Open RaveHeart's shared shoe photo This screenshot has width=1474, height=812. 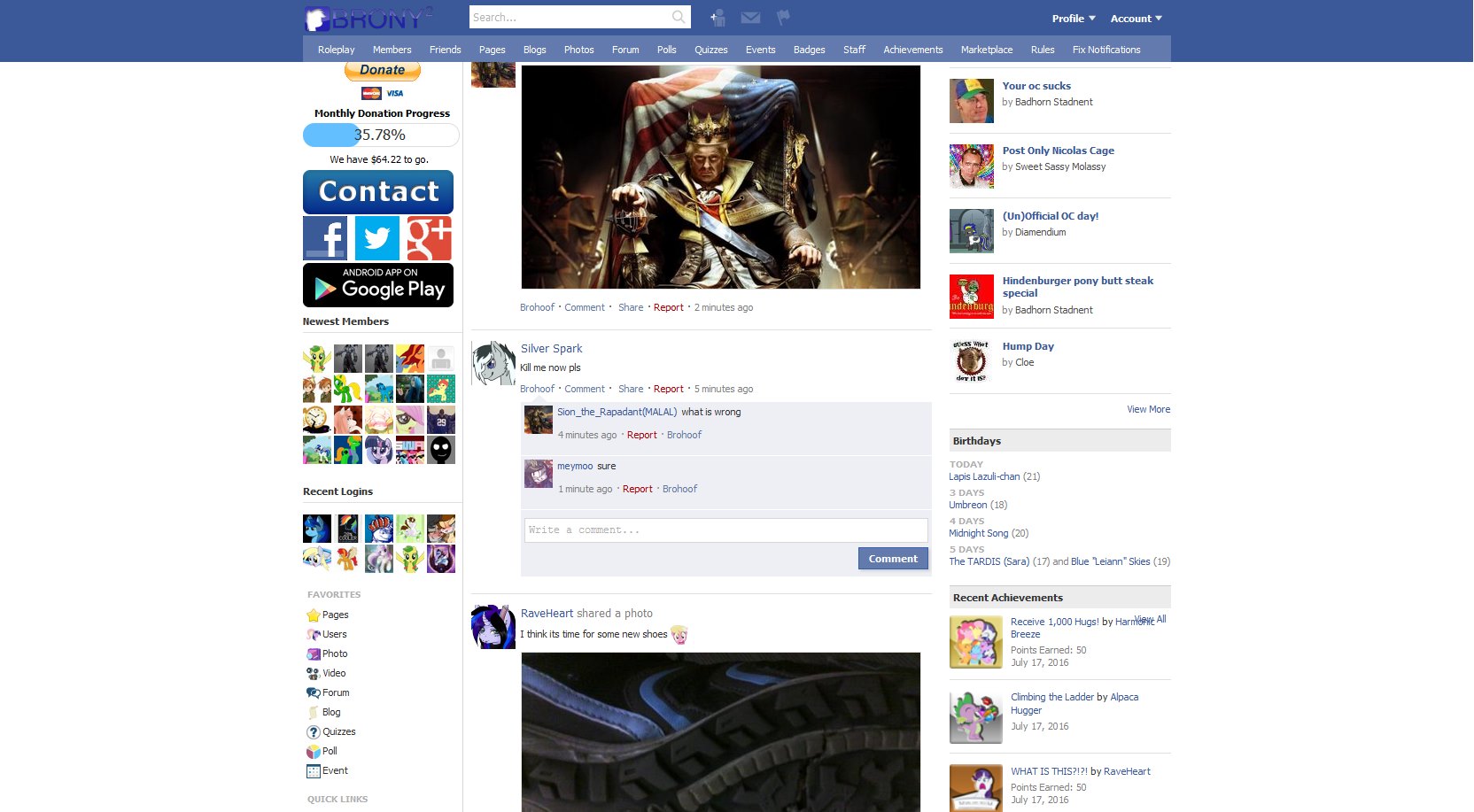tap(720, 732)
